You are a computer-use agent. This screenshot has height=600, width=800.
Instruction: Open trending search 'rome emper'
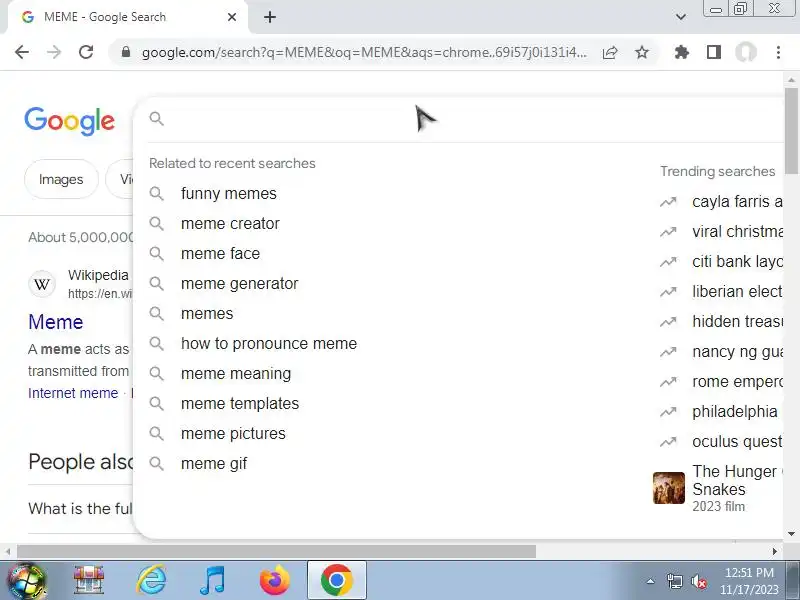[737, 382]
